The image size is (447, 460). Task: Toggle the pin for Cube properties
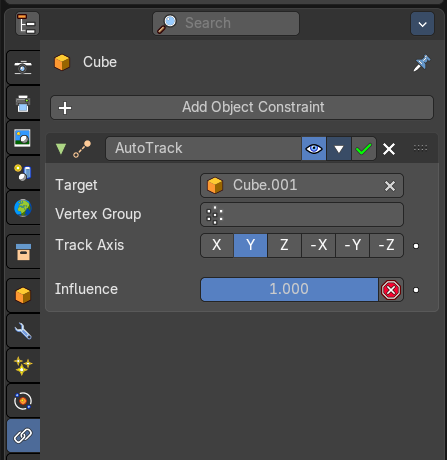pyautogui.click(x=422, y=63)
